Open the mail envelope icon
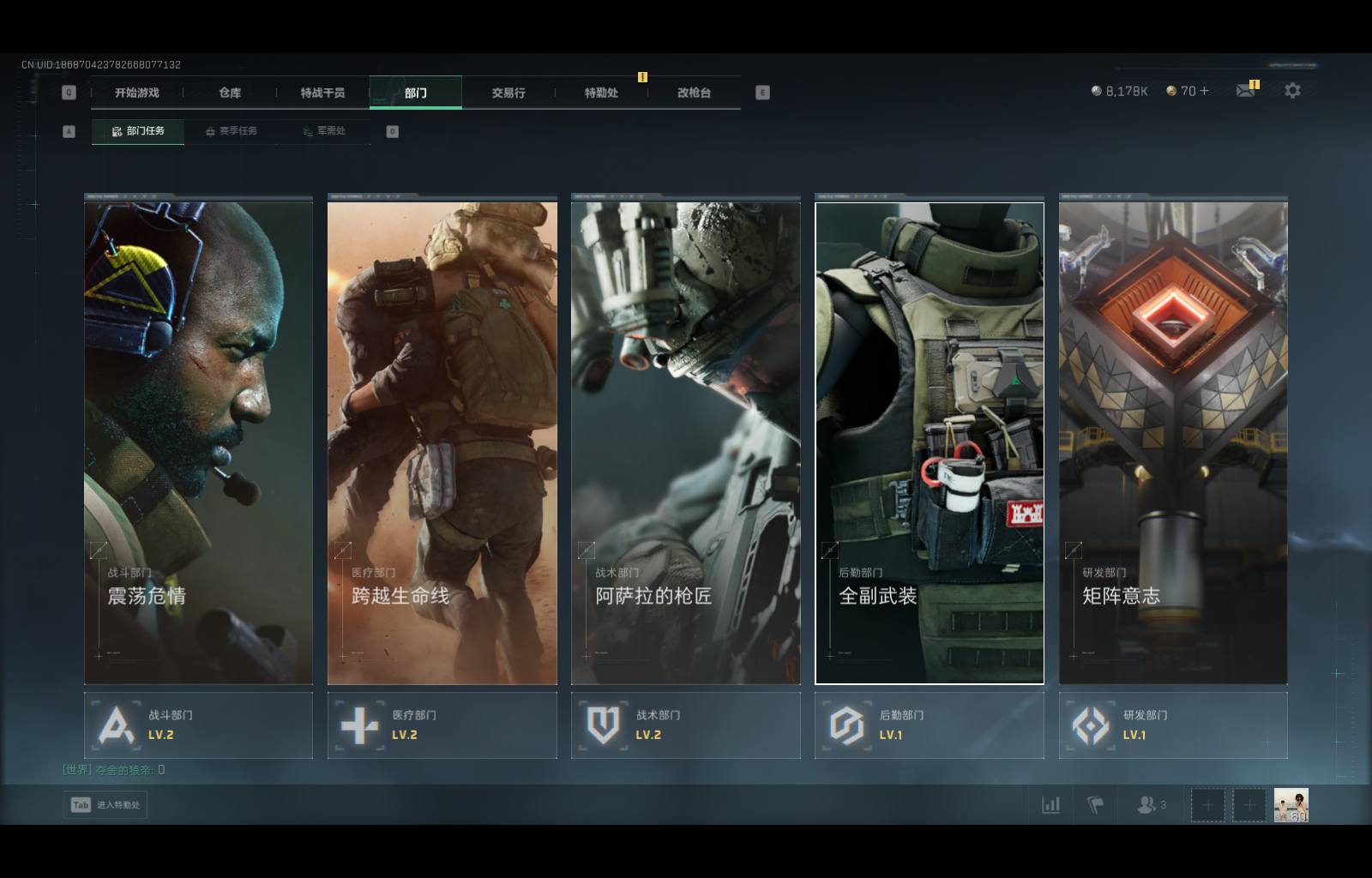 pos(1245,90)
